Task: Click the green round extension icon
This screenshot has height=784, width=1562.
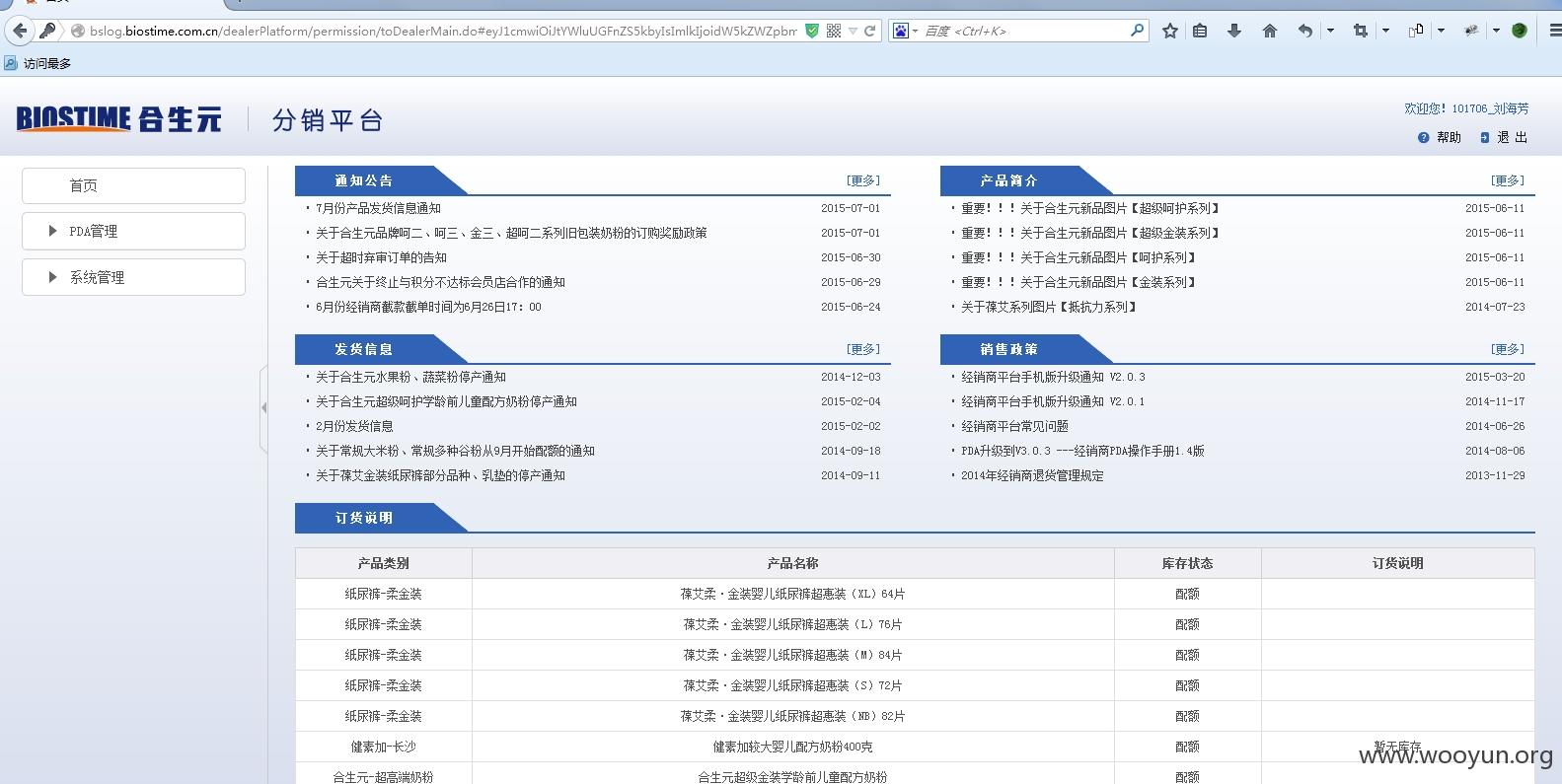Action: click(x=1520, y=31)
